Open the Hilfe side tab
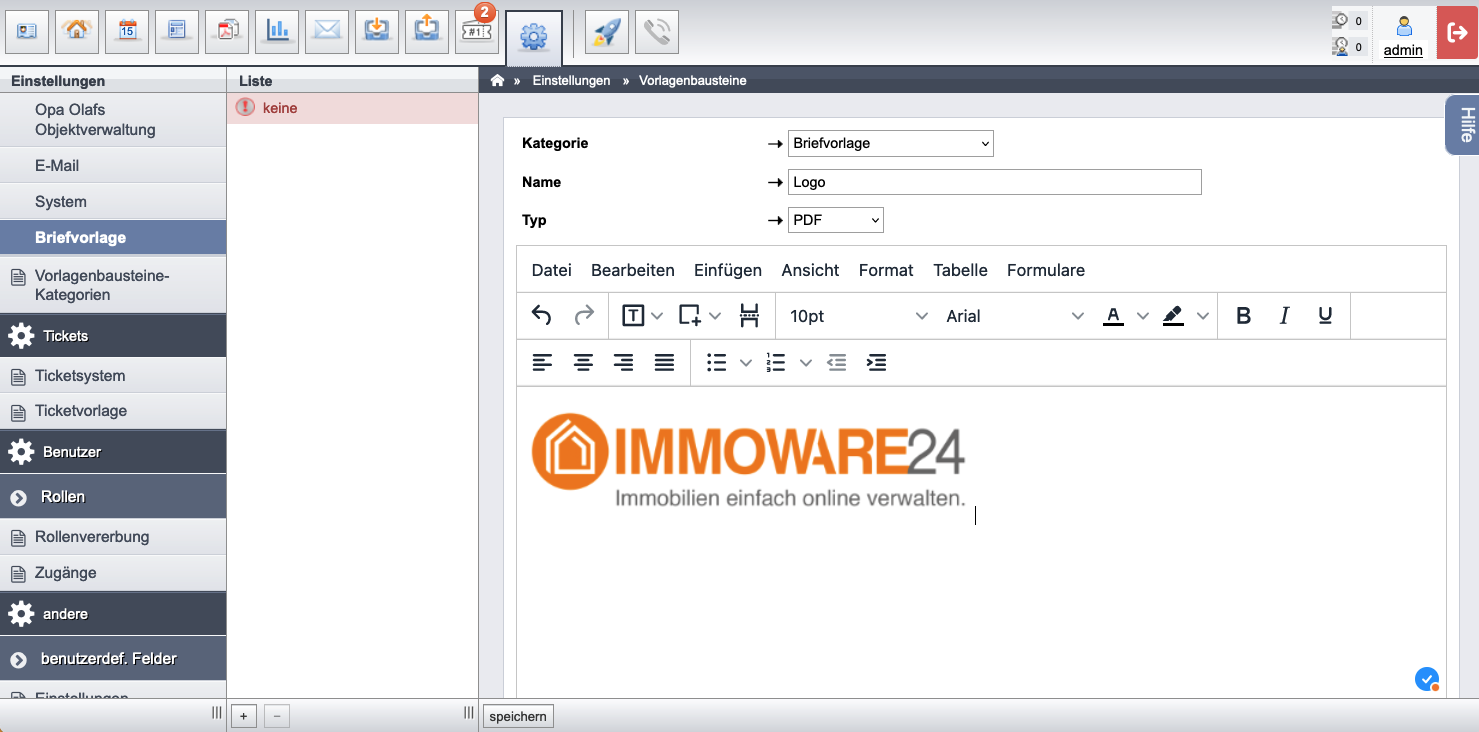The image size is (1479, 732). (x=1463, y=125)
